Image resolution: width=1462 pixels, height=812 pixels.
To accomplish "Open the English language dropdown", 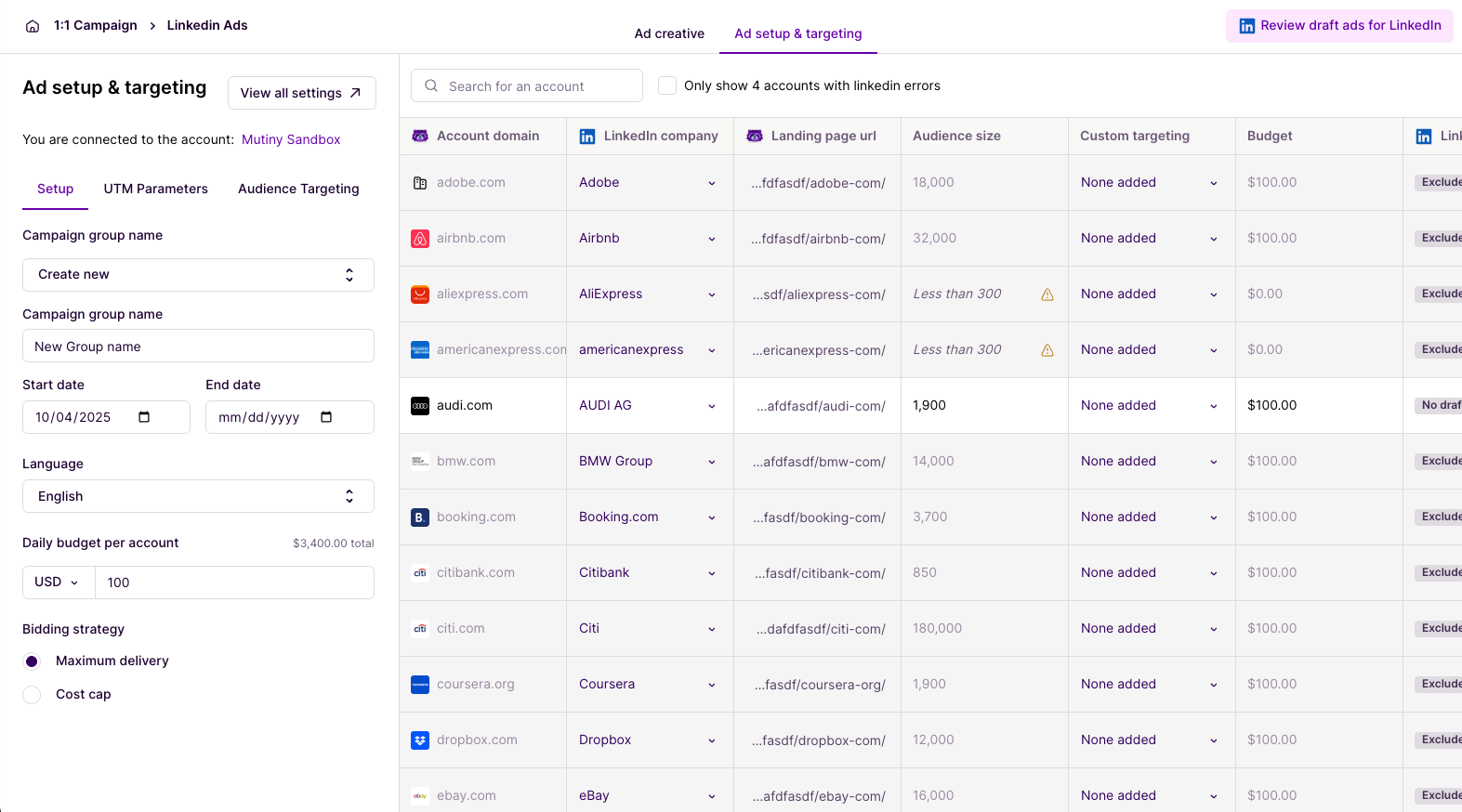I will point(198,496).
